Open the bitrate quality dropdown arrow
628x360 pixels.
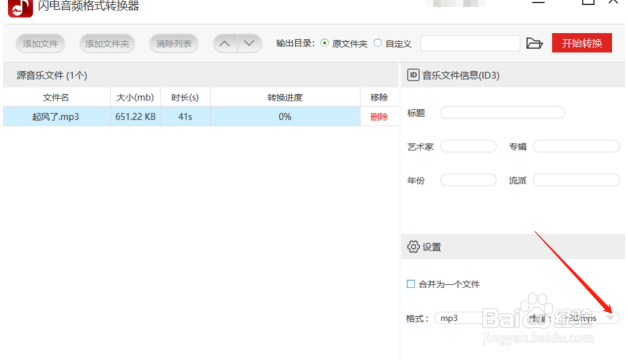pyautogui.click(x=610, y=318)
